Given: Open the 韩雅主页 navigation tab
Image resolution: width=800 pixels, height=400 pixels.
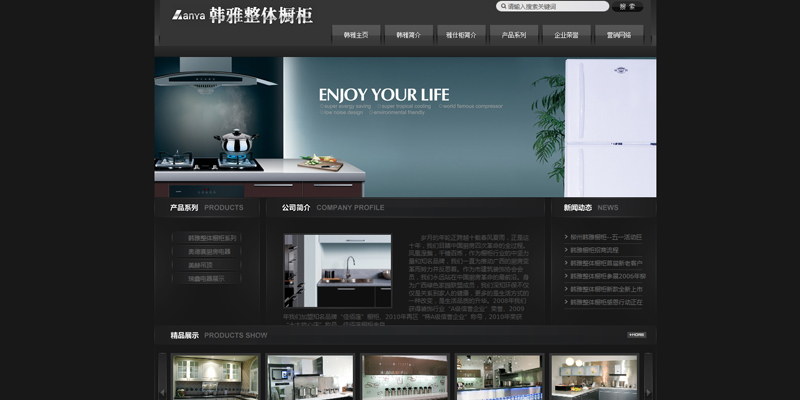Looking at the screenshot, I should click(356, 35).
